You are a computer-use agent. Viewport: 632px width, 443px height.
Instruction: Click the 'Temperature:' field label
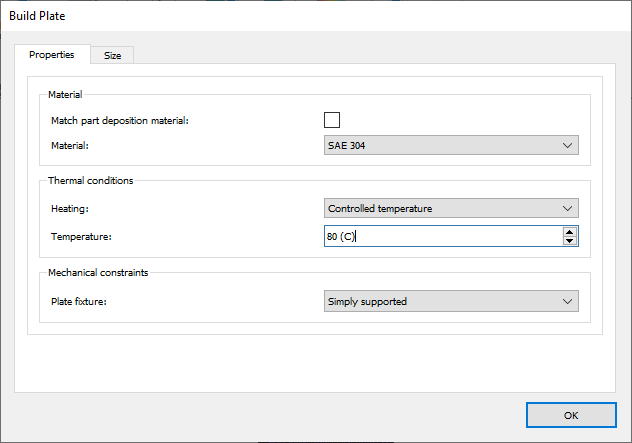[81, 237]
